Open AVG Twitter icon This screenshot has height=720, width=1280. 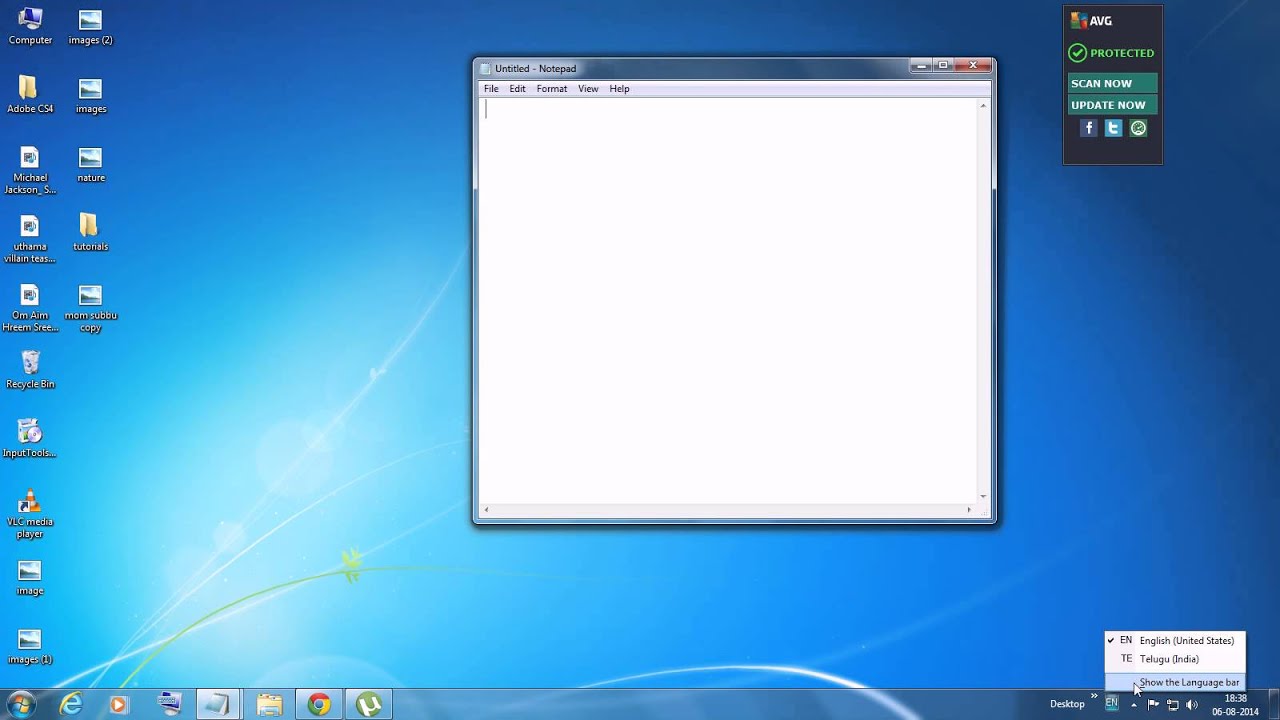click(1113, 128)
